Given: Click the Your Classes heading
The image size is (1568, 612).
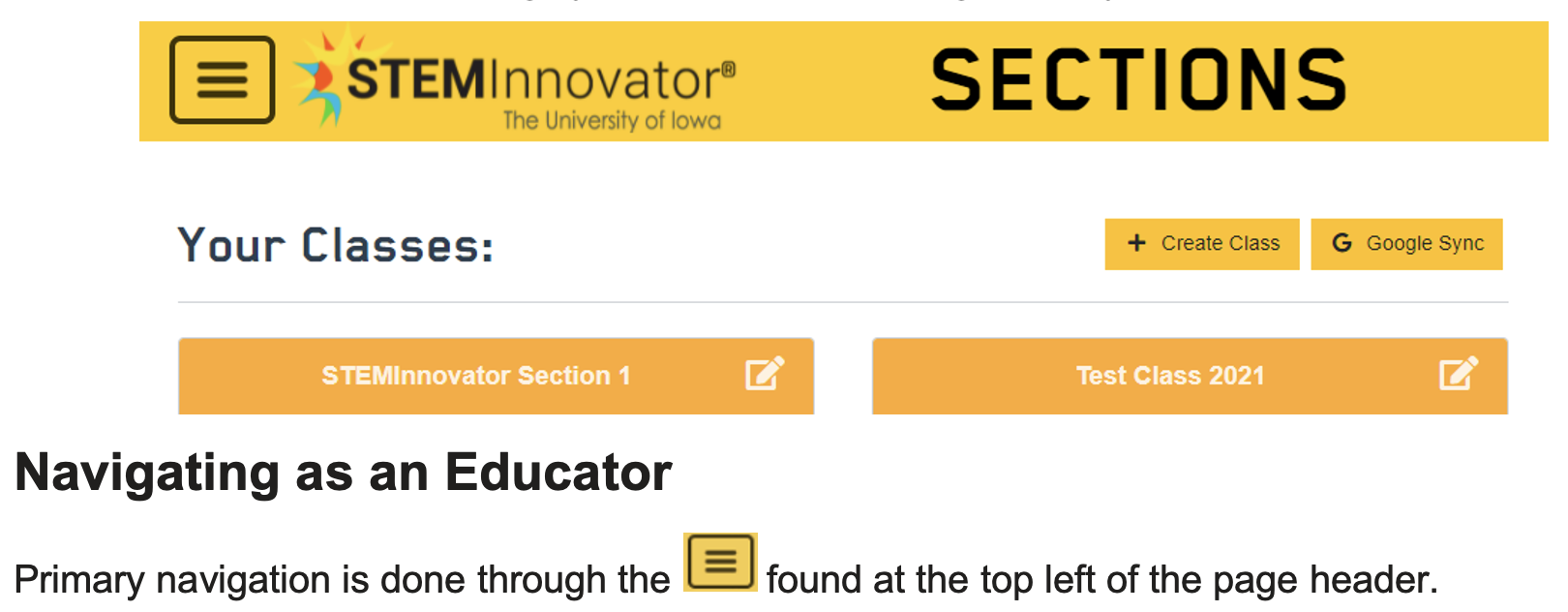Looking at the screenshot, I should pos(335,245).
